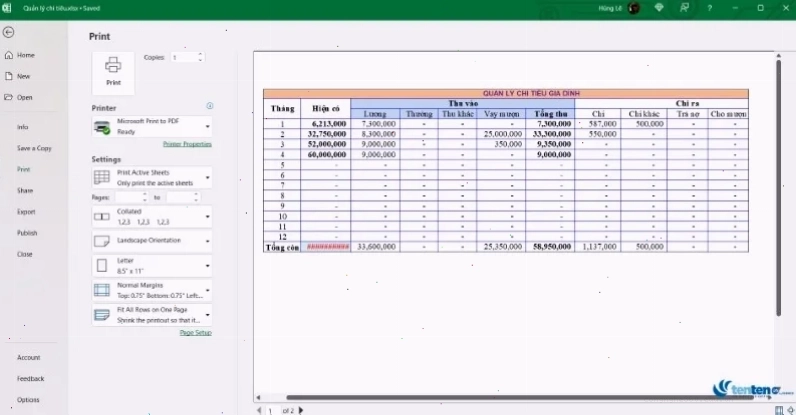Click the Copies number field
The height and width of the screenshot is (416, 796).
[x=183, y=57]
